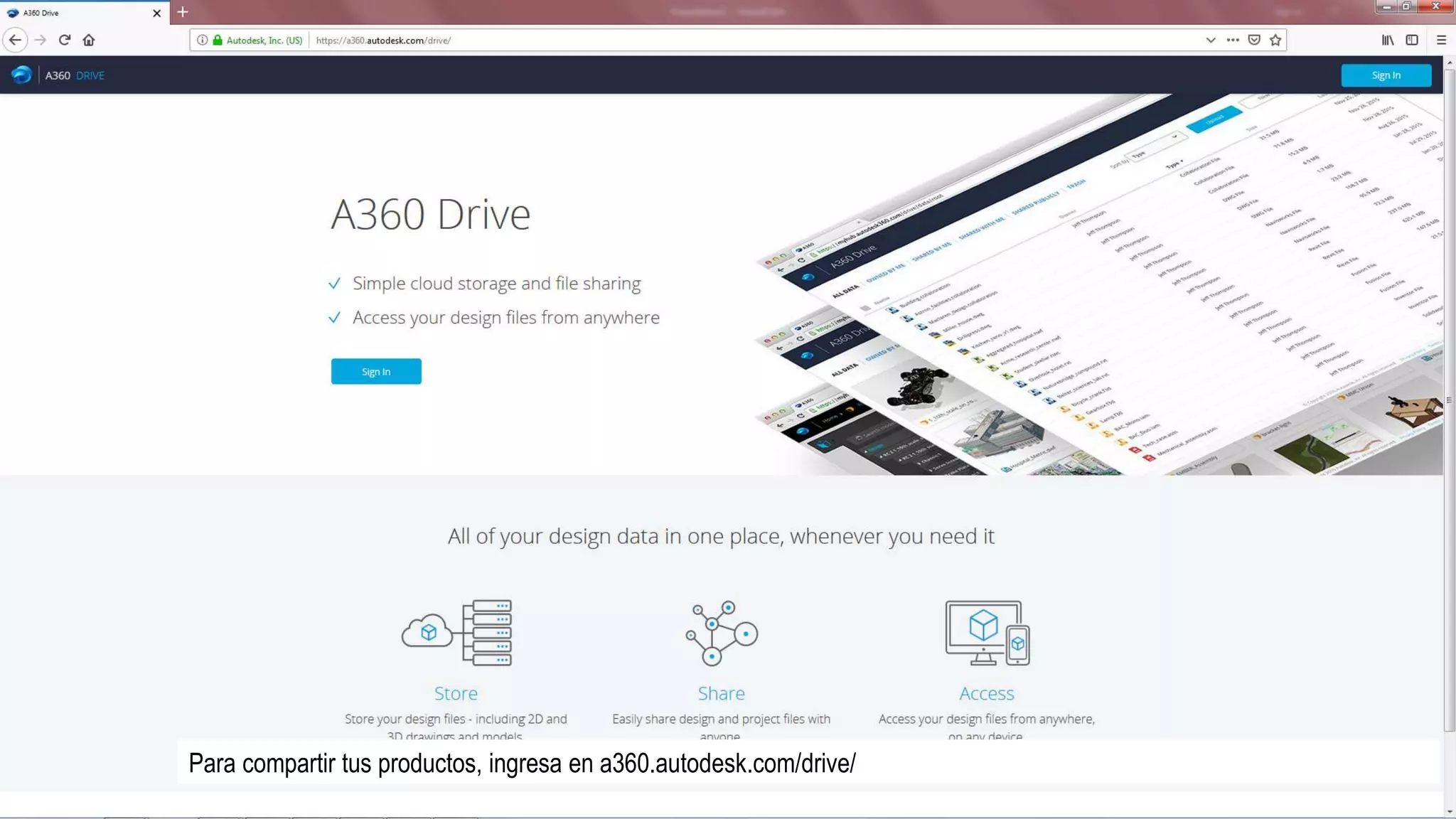Close the browser window

tap(1435, 6)
